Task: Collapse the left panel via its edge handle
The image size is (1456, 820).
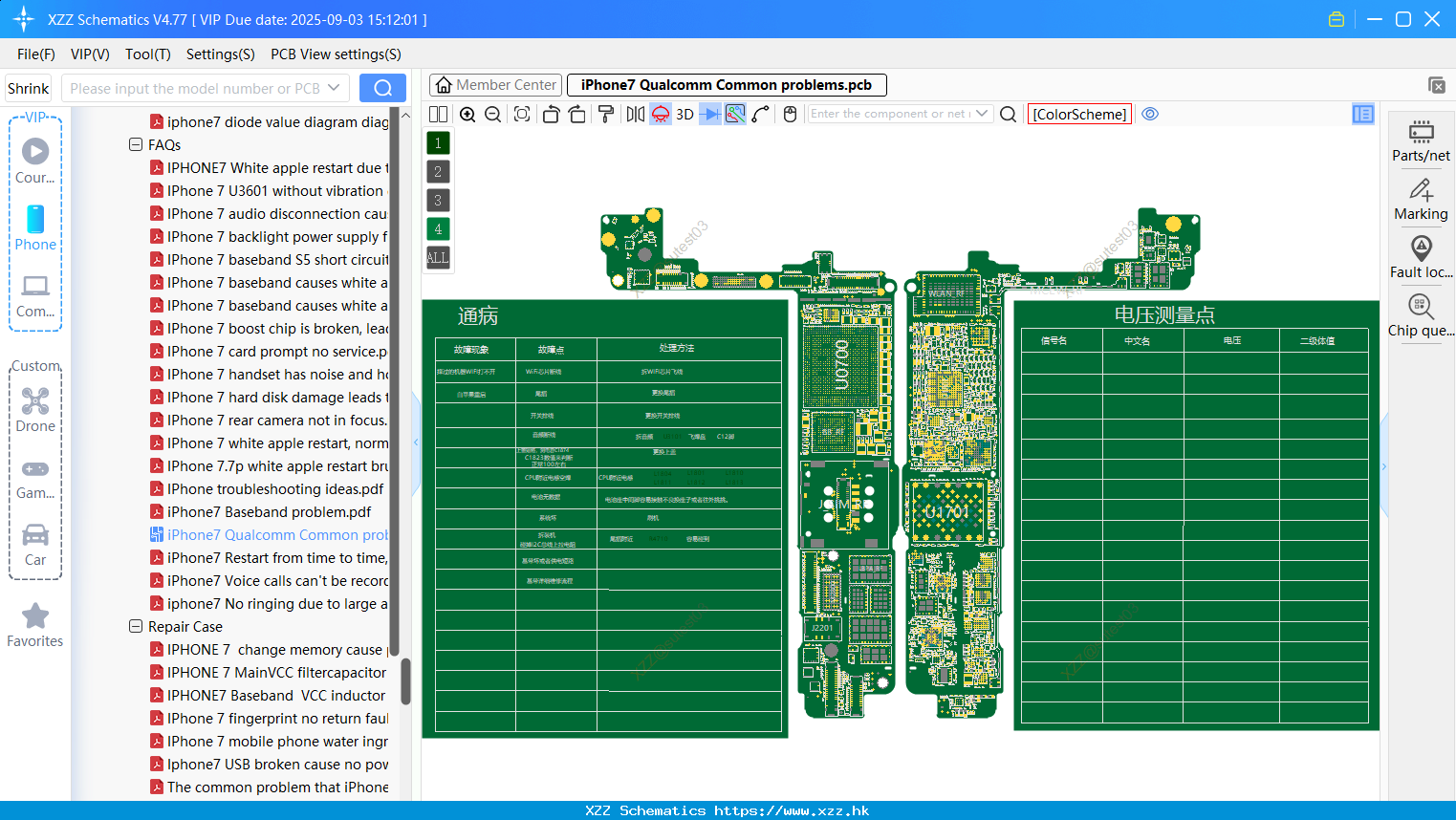Action: (416, 442)
